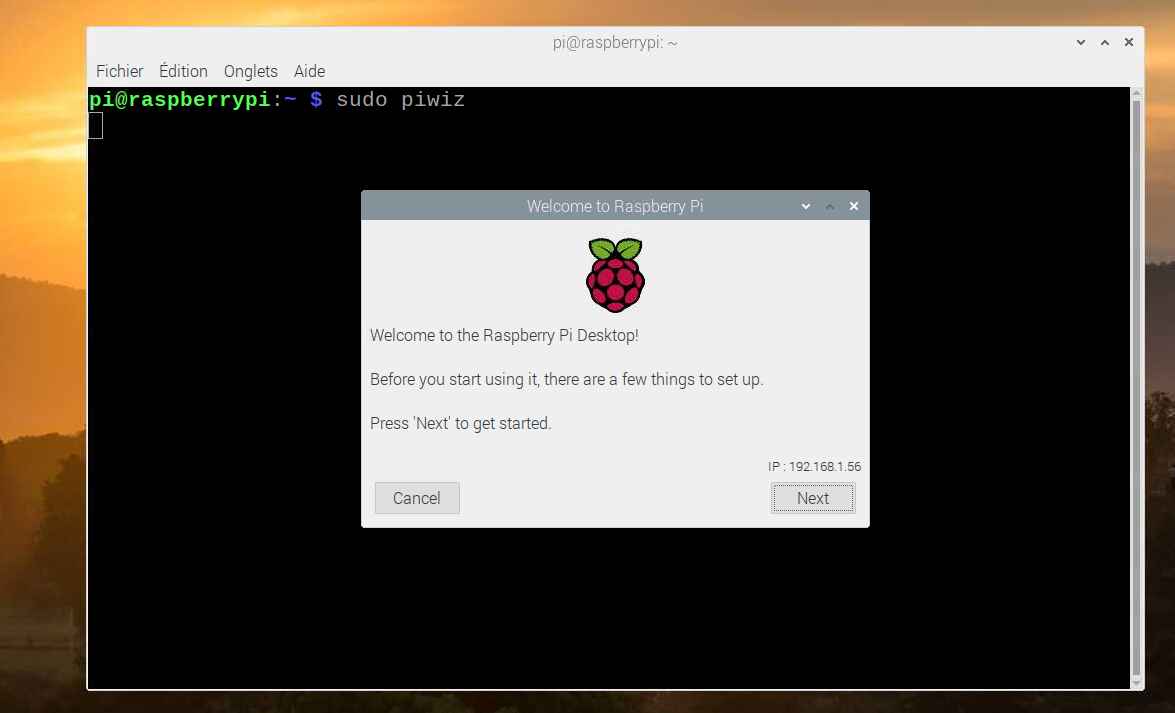Minimize the Welcome to Raspberry Pi dialog
The height and width of the screenshot is (713, 1175).
pyautogui.click(x=806, y=206)
